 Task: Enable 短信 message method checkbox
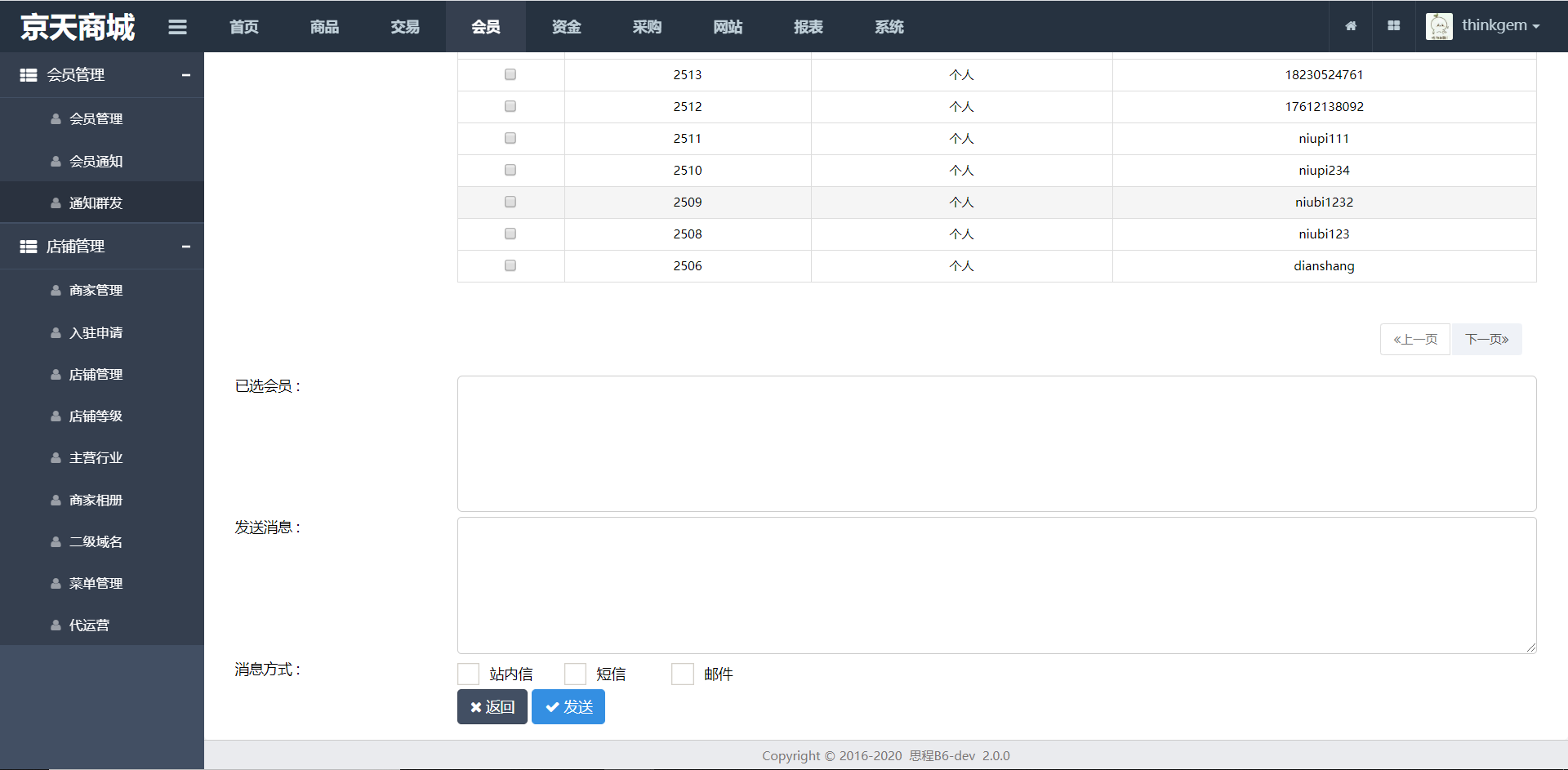(575, 674)
